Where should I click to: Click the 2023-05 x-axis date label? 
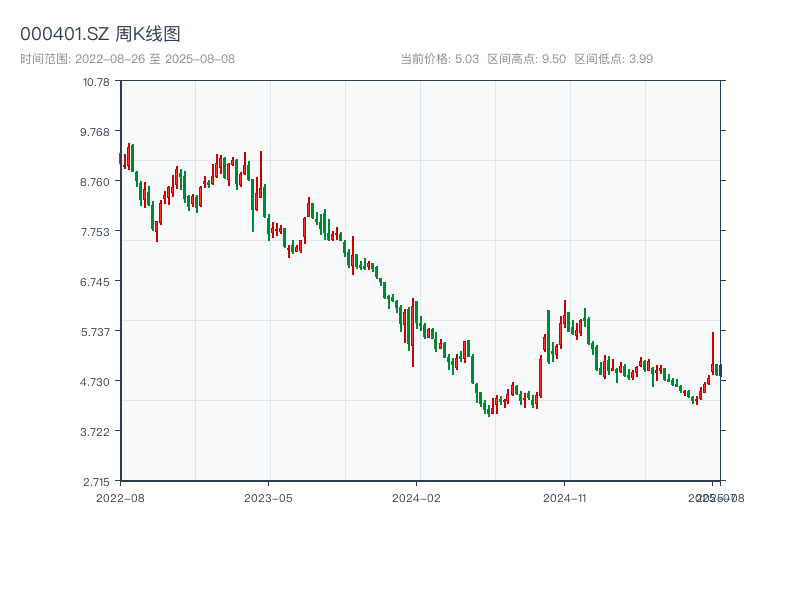click(268, 497)
